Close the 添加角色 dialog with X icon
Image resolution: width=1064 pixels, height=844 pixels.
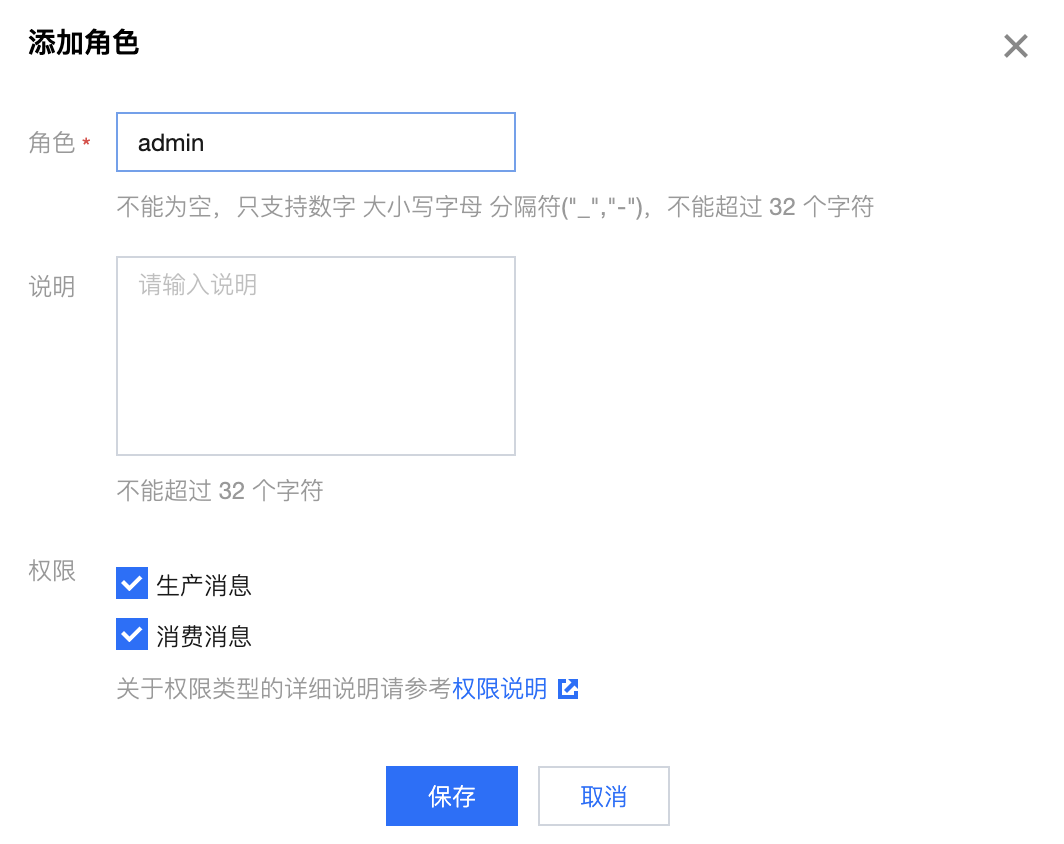[1015, 46]
